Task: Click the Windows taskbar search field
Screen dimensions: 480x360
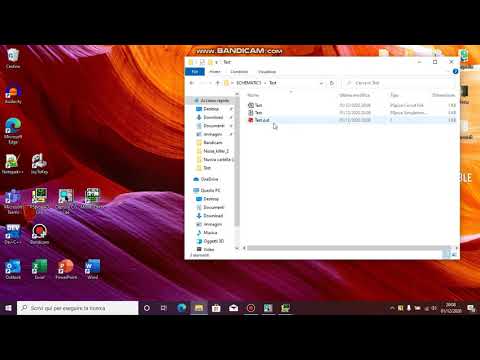Action: (x=78, y=308)
